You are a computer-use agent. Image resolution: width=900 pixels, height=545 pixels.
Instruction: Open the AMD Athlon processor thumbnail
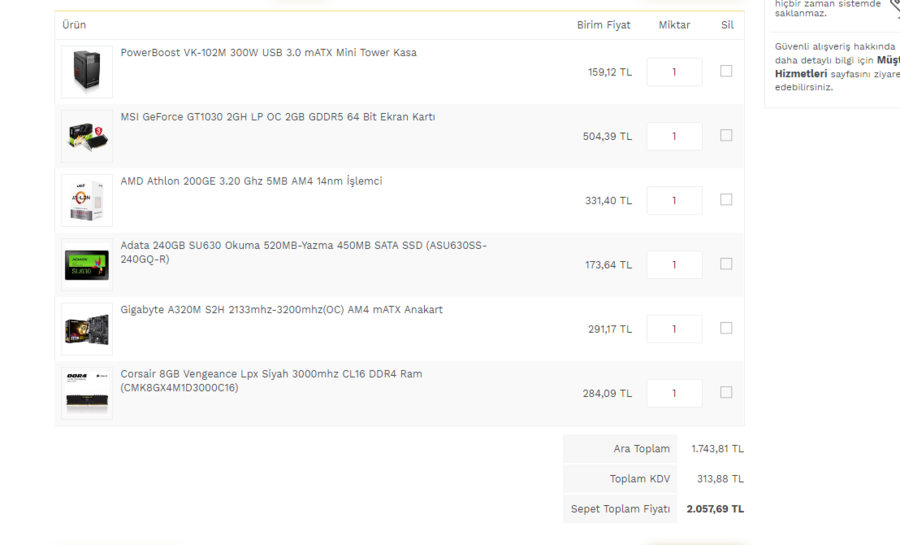tap(87, 200)
